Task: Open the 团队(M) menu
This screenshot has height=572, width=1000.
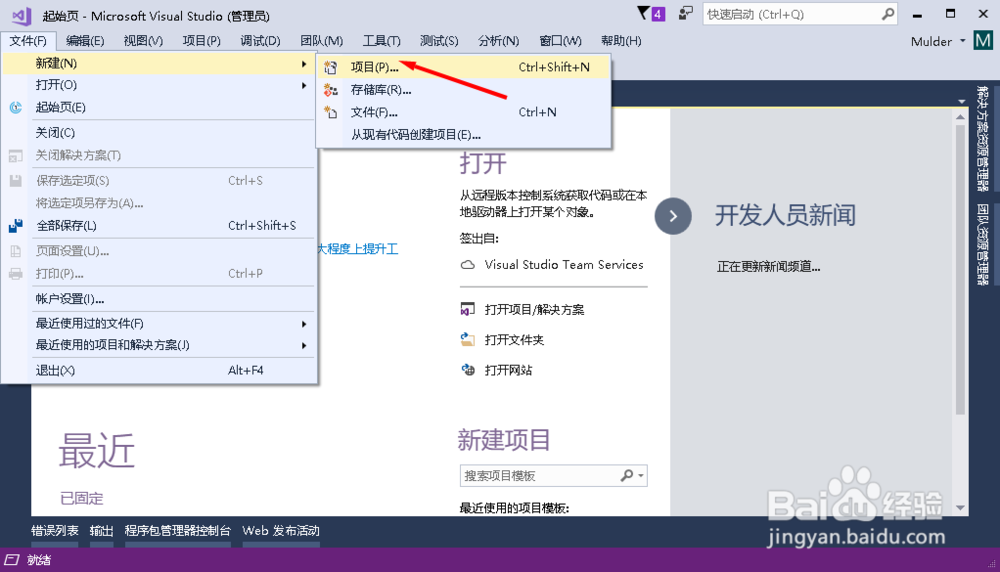Action: click(x=321, y=41)
